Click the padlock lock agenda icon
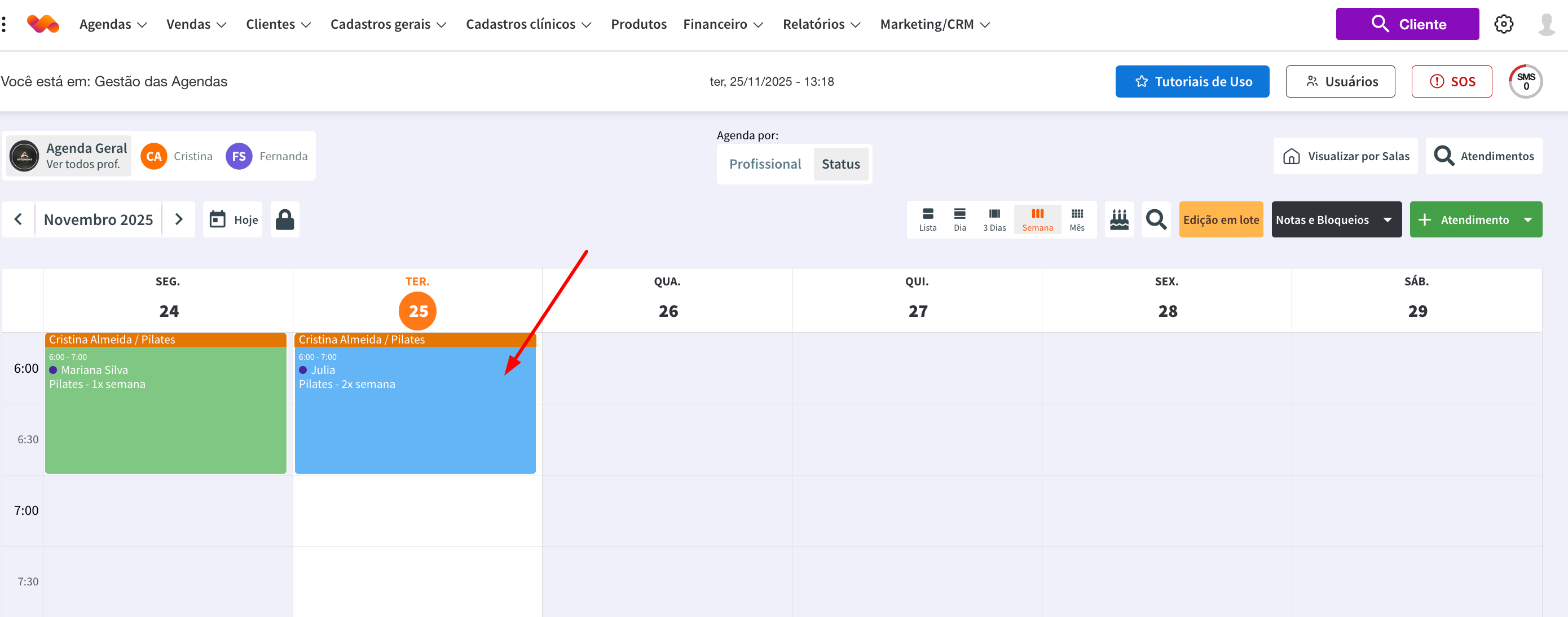The image size is (1568, 617). pyautogui.click(x=284, y=219)
